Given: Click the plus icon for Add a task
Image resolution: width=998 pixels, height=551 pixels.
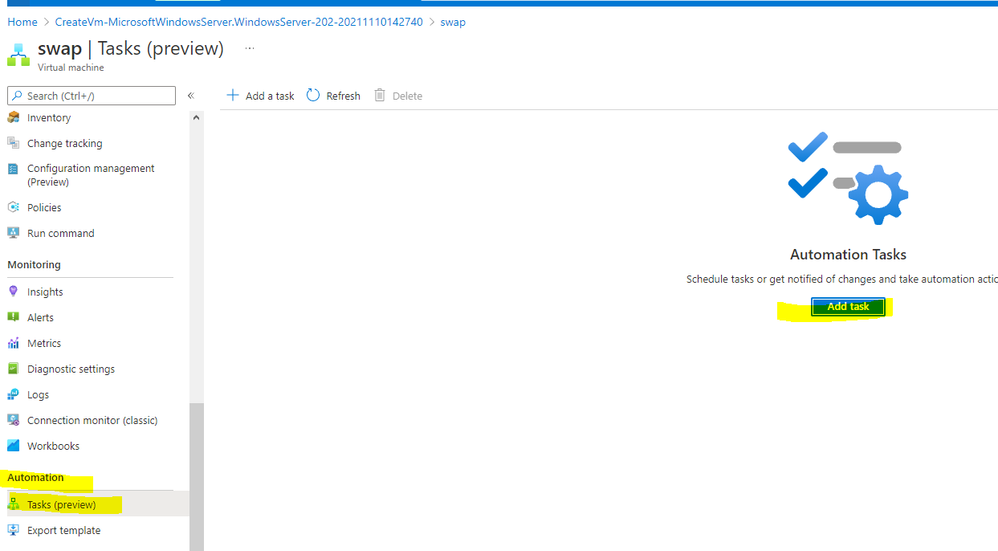Looking at the screenshot, I should [233, 95].
